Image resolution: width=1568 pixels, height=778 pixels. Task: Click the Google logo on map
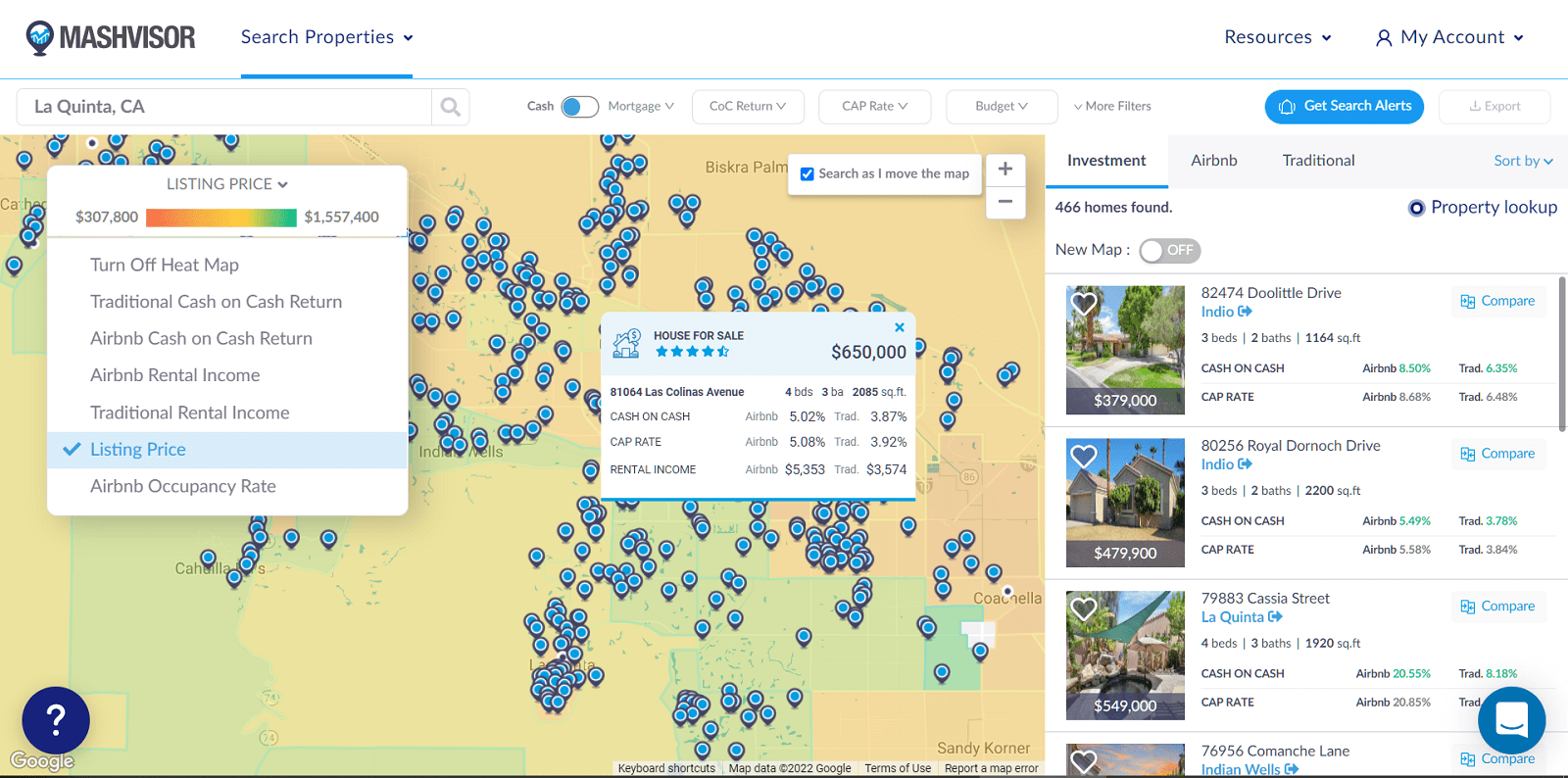pos(42,761)
